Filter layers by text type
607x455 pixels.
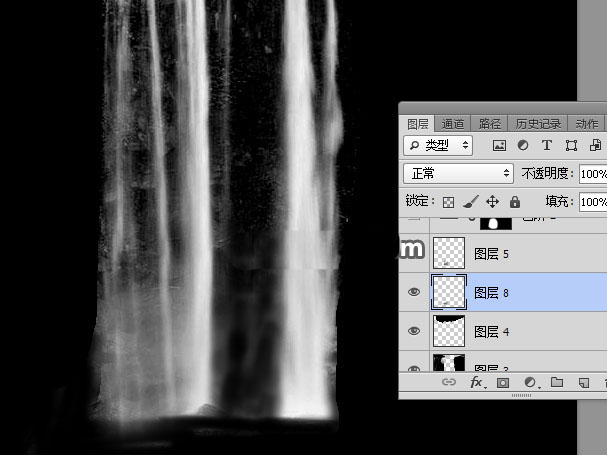click(546, 146)
